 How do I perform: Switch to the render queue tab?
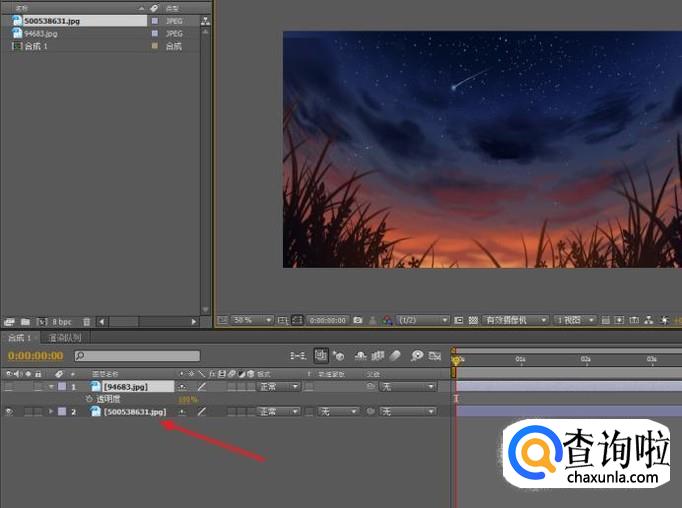pyautogui.click(x=66, y=338)
